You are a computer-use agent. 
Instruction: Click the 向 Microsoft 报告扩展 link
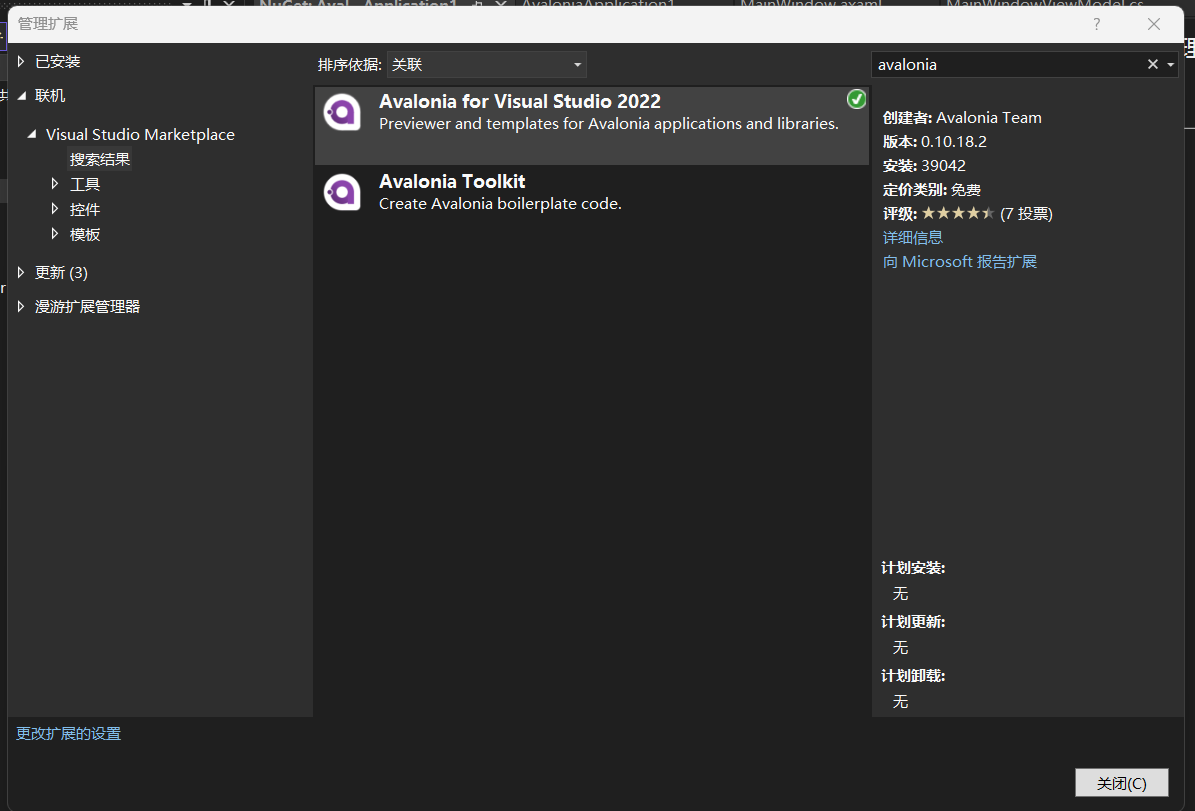pos(959,261)
